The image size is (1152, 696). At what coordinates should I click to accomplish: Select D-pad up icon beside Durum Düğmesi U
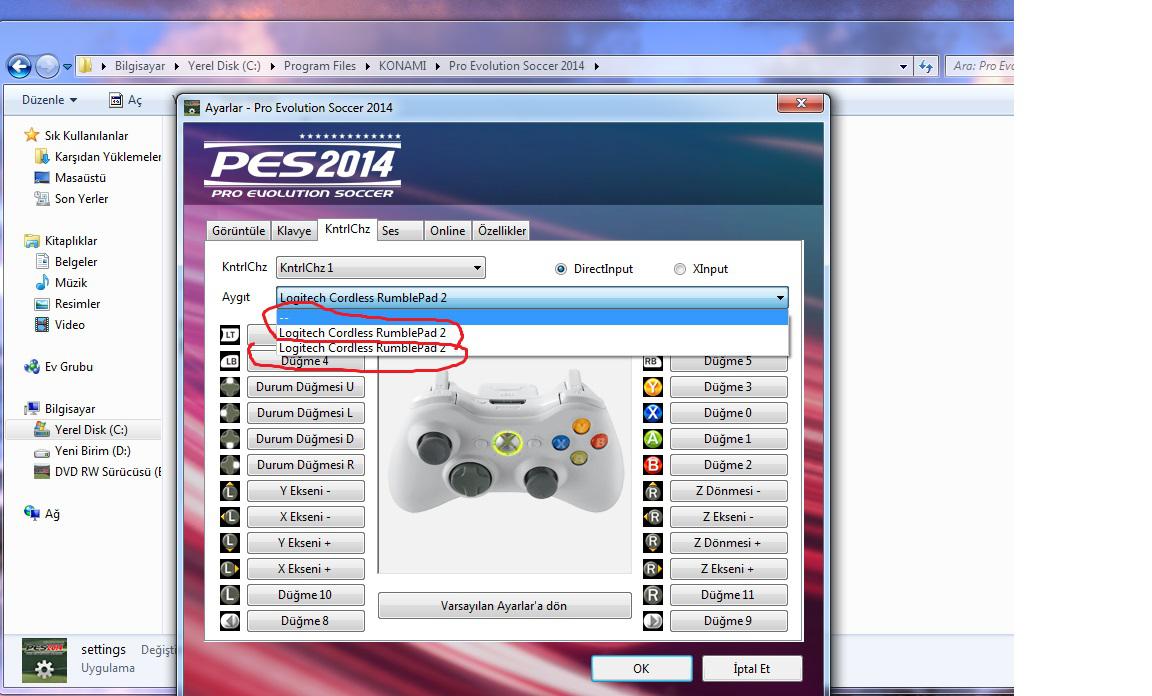click(x=230, y=387)
